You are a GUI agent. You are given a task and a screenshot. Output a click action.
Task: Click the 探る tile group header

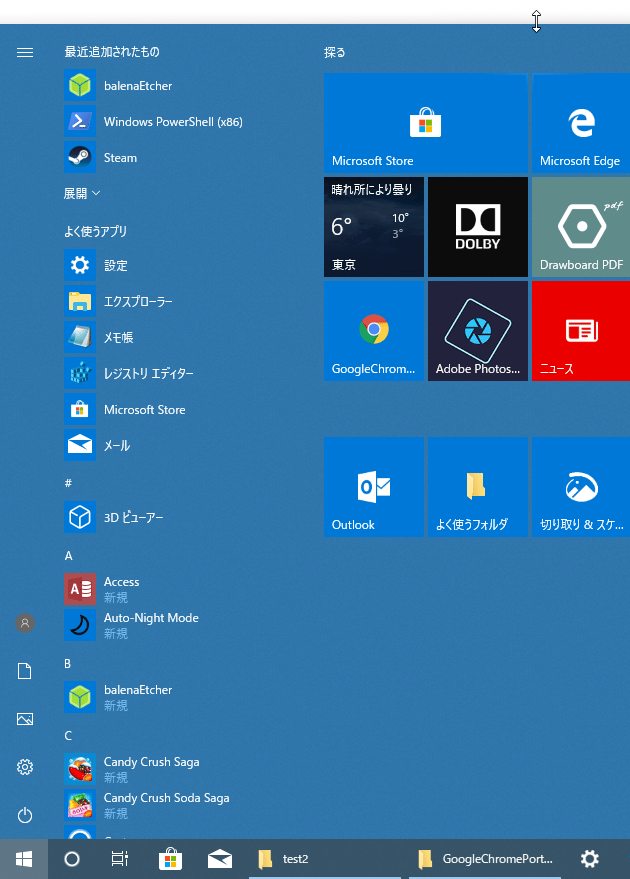335,52
